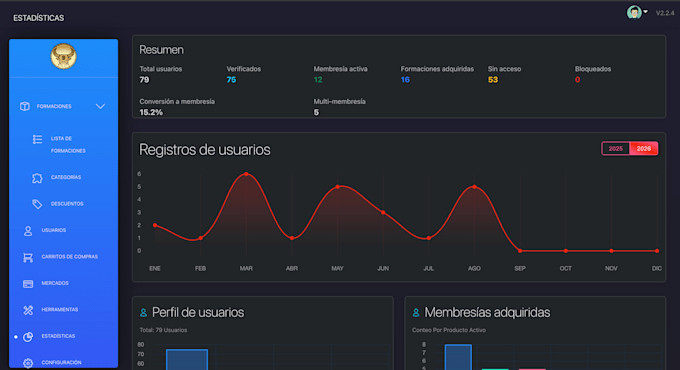The width and height of the screenshot is (680, 370).
Task: Click the Registros de usuarios heading
Action: tap(204, 150)
